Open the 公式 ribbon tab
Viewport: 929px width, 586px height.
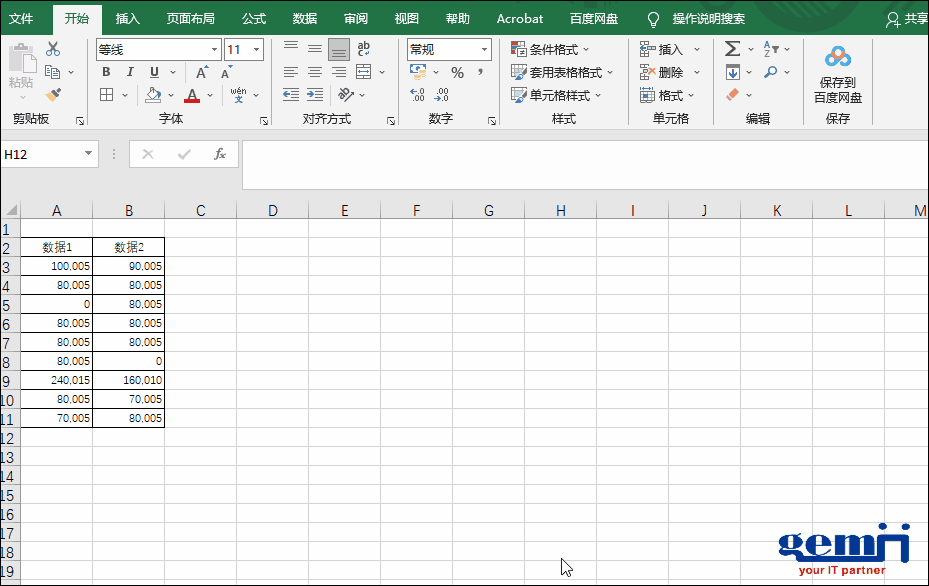point(254,19)
